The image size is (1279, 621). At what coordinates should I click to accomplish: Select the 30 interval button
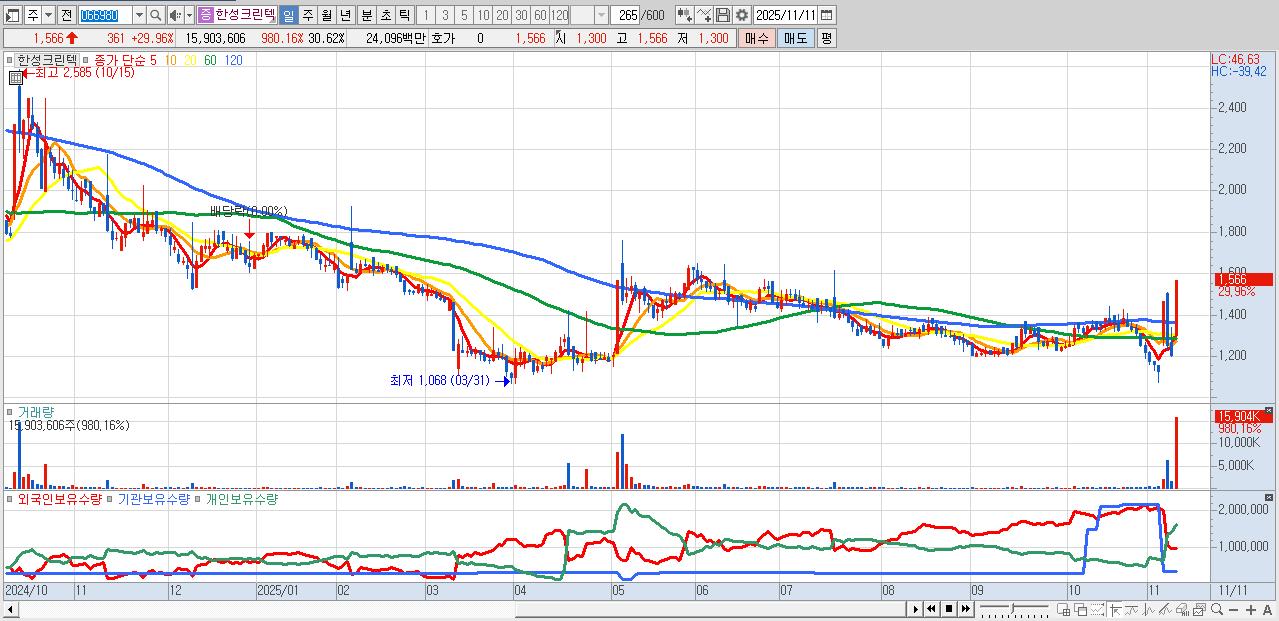[x=521, y=15]
